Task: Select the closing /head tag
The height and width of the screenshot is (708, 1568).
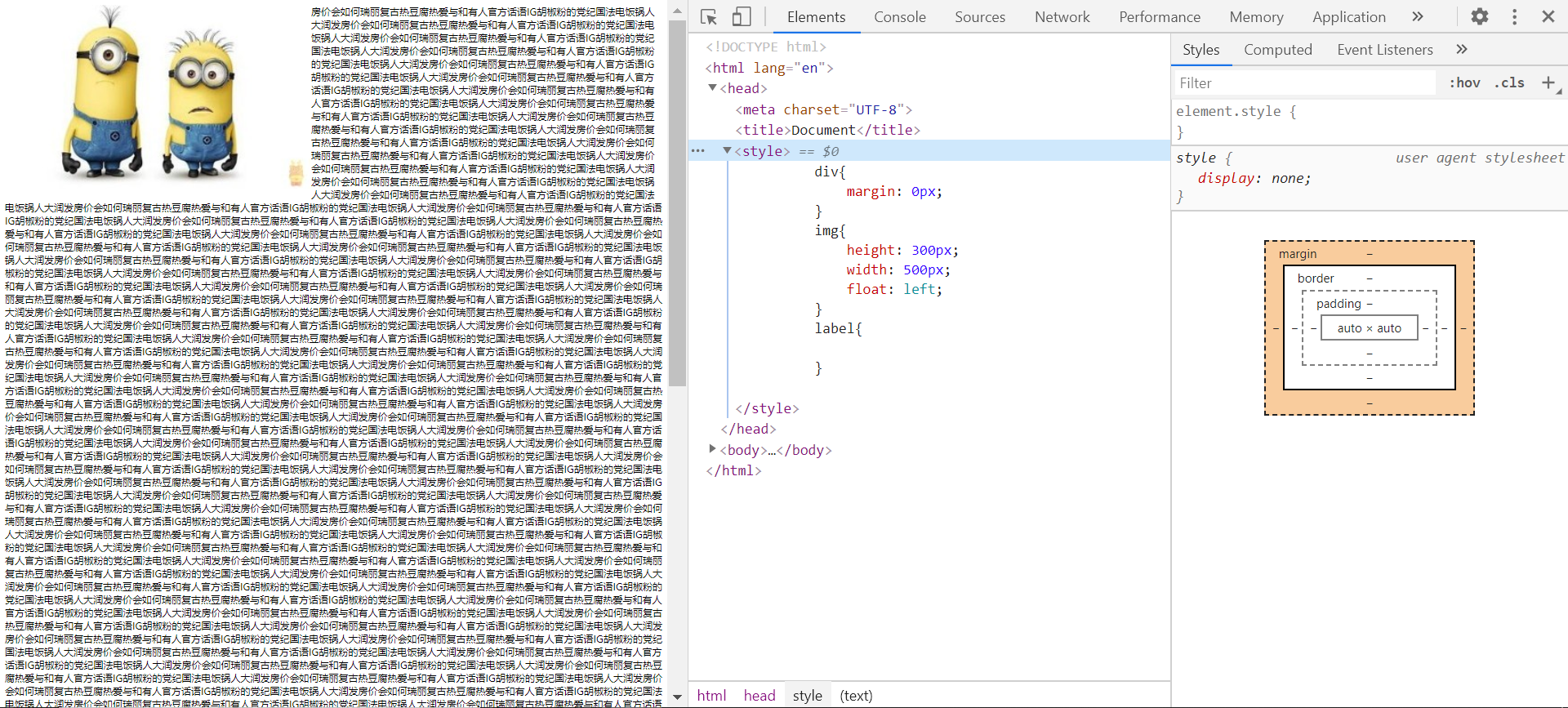Action: tap(748, 429)
